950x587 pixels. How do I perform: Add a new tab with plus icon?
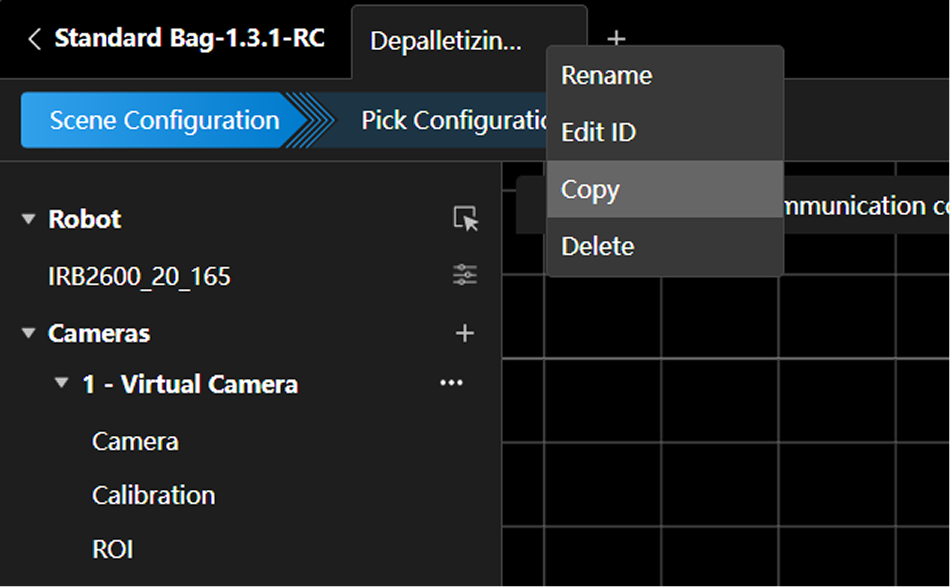pyautogui.click(x=616, y=39)
